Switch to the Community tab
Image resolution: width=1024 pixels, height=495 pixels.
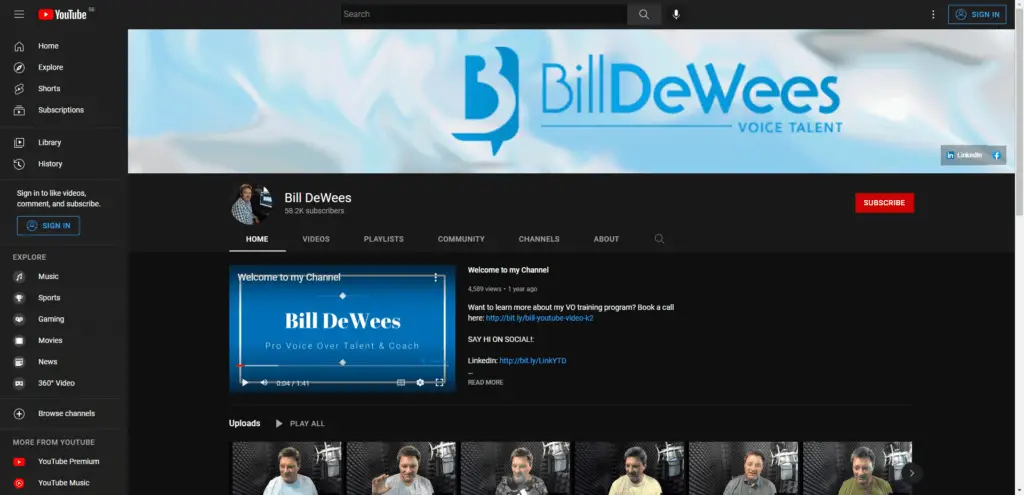click(461, 239)
